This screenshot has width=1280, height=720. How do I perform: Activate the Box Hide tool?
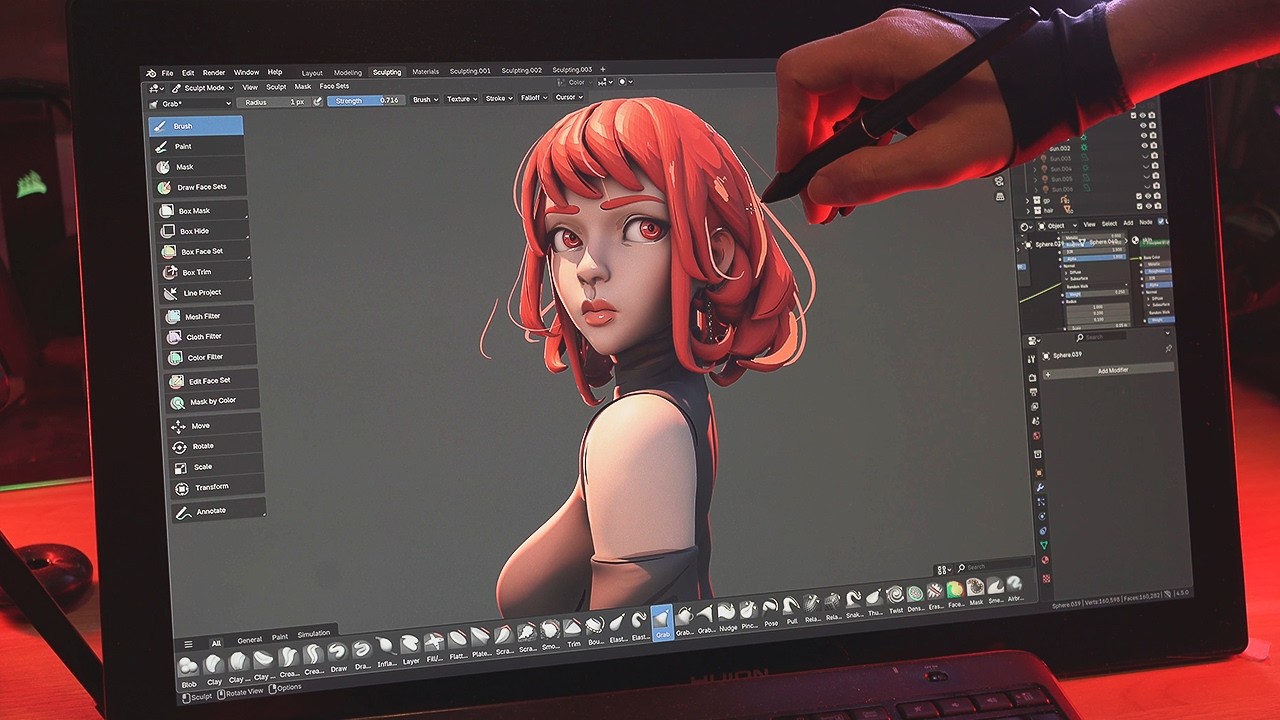(x=202, y=231)
